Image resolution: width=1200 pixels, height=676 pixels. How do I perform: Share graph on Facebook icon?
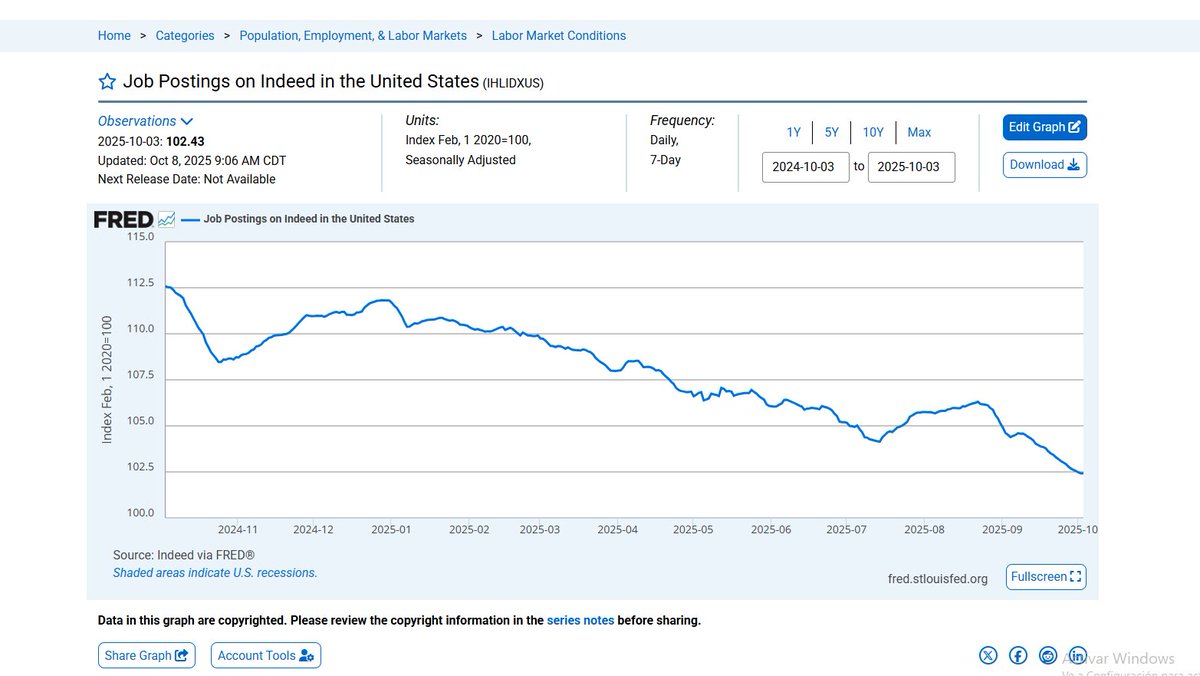click(x=1018, y=655)
